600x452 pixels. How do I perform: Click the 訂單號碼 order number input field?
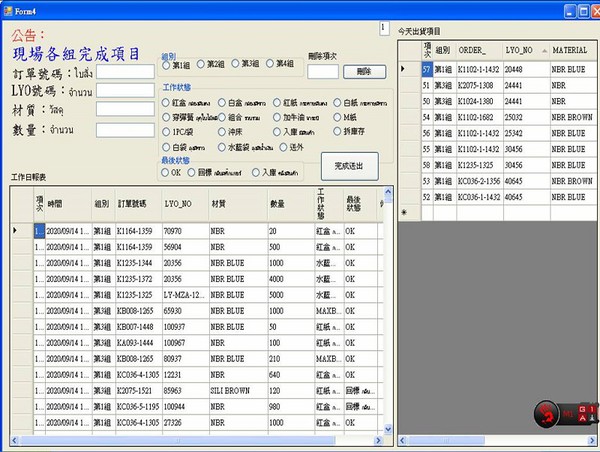click(125, 72)
